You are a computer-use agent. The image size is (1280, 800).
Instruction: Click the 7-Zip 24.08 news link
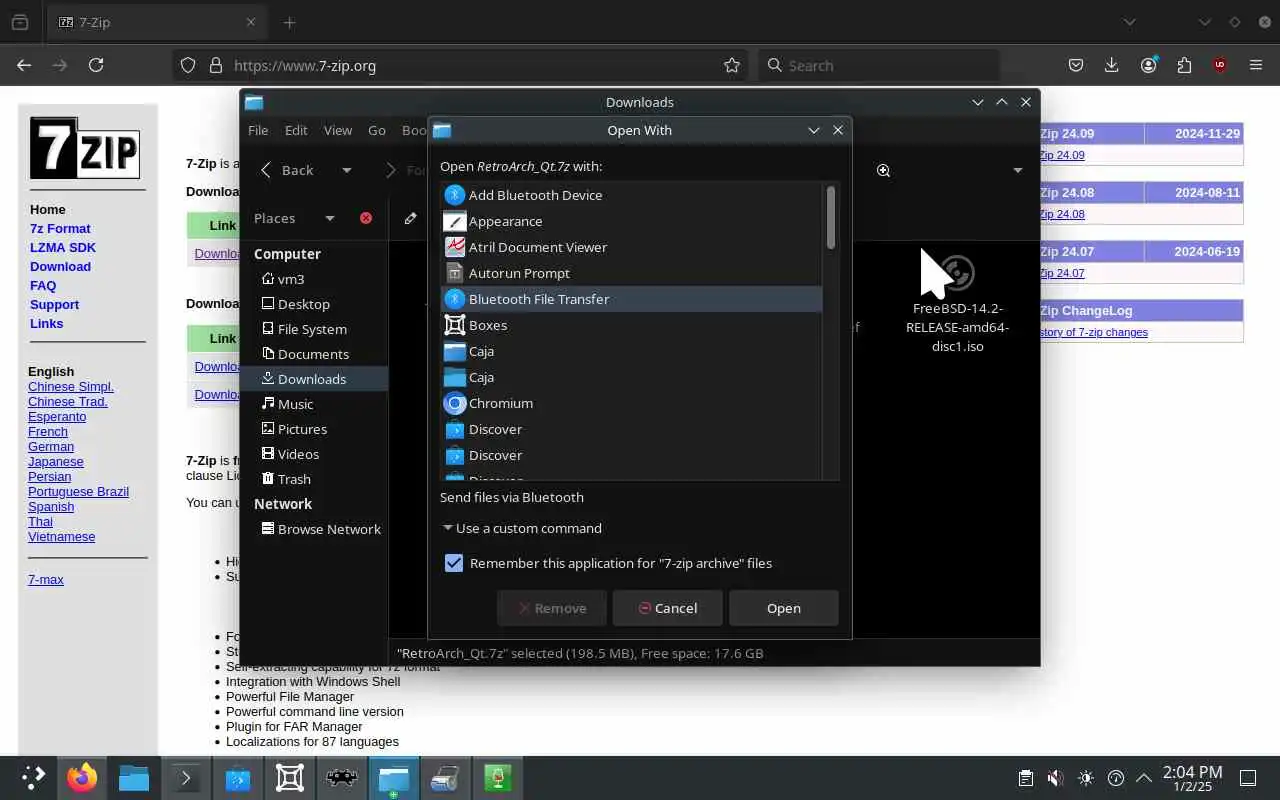point(1062,214)
